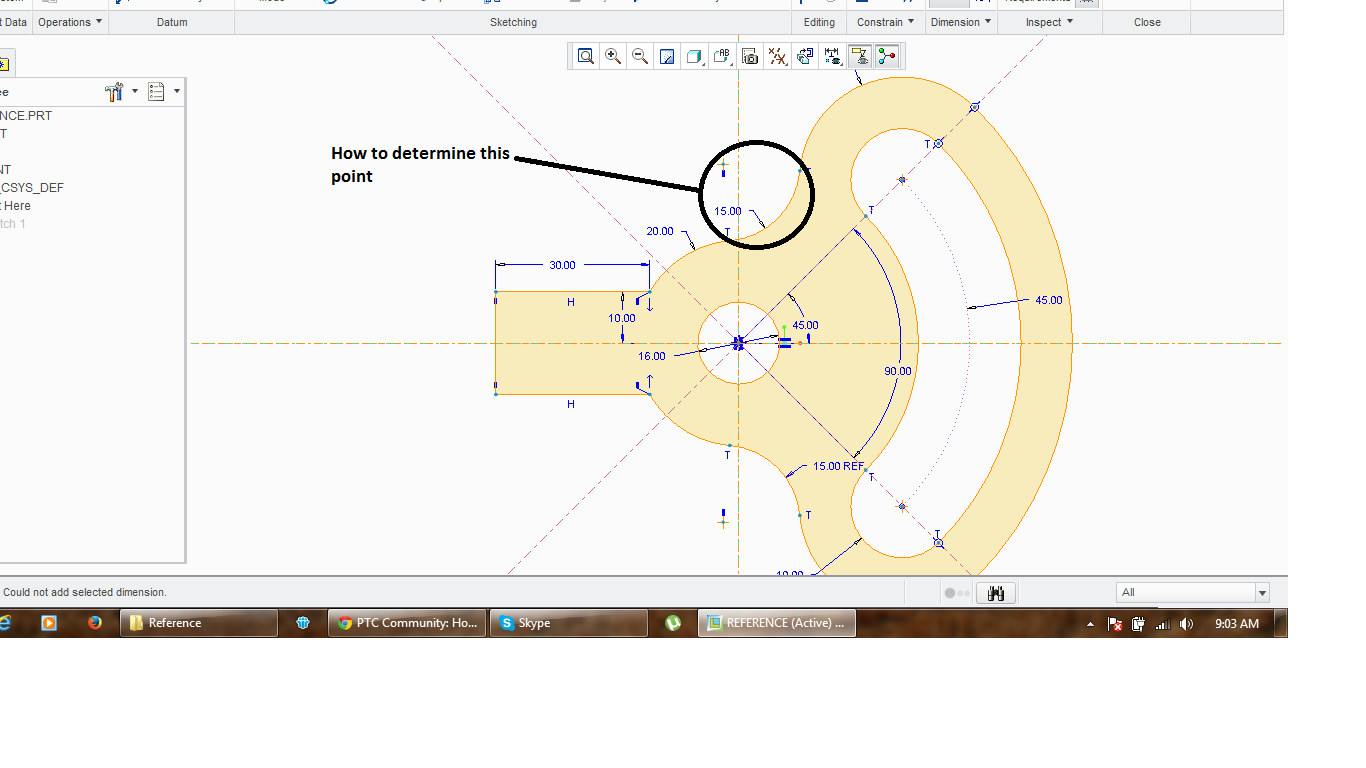
Task: Show hidden system tray icons arrow
Action: 1091,624
